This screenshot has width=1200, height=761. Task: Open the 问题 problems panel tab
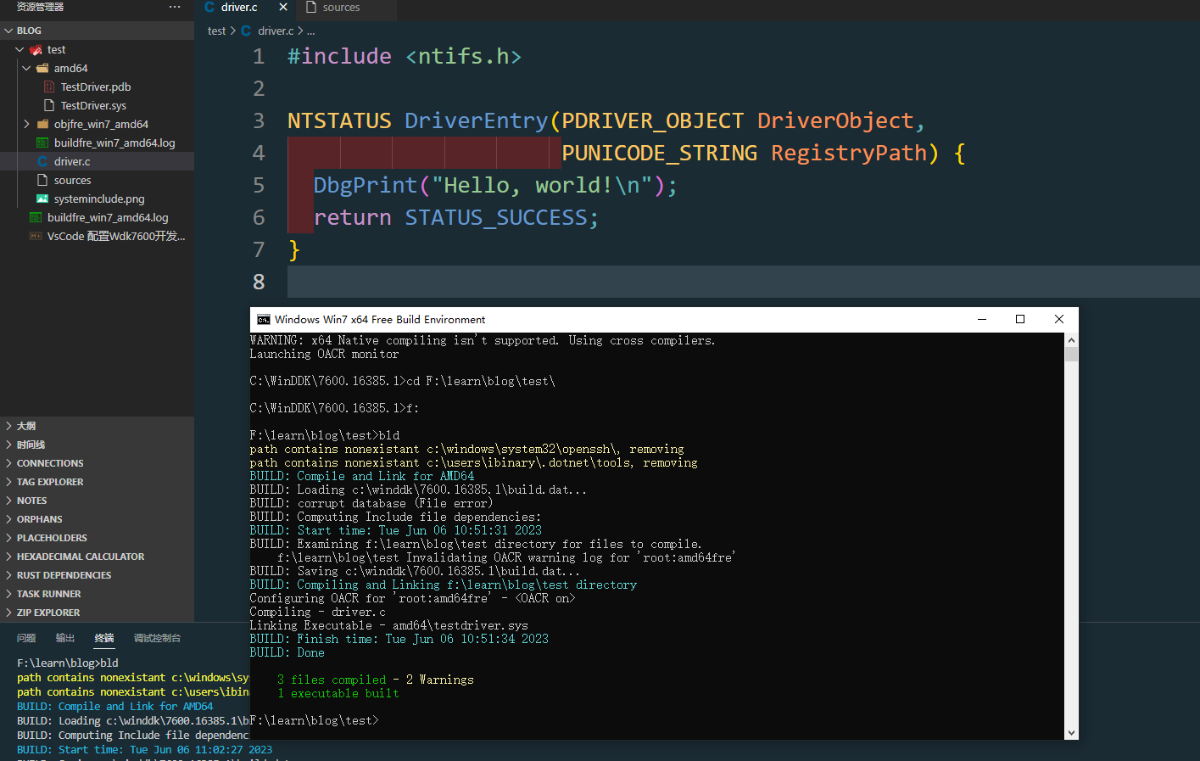coord(26,638)
